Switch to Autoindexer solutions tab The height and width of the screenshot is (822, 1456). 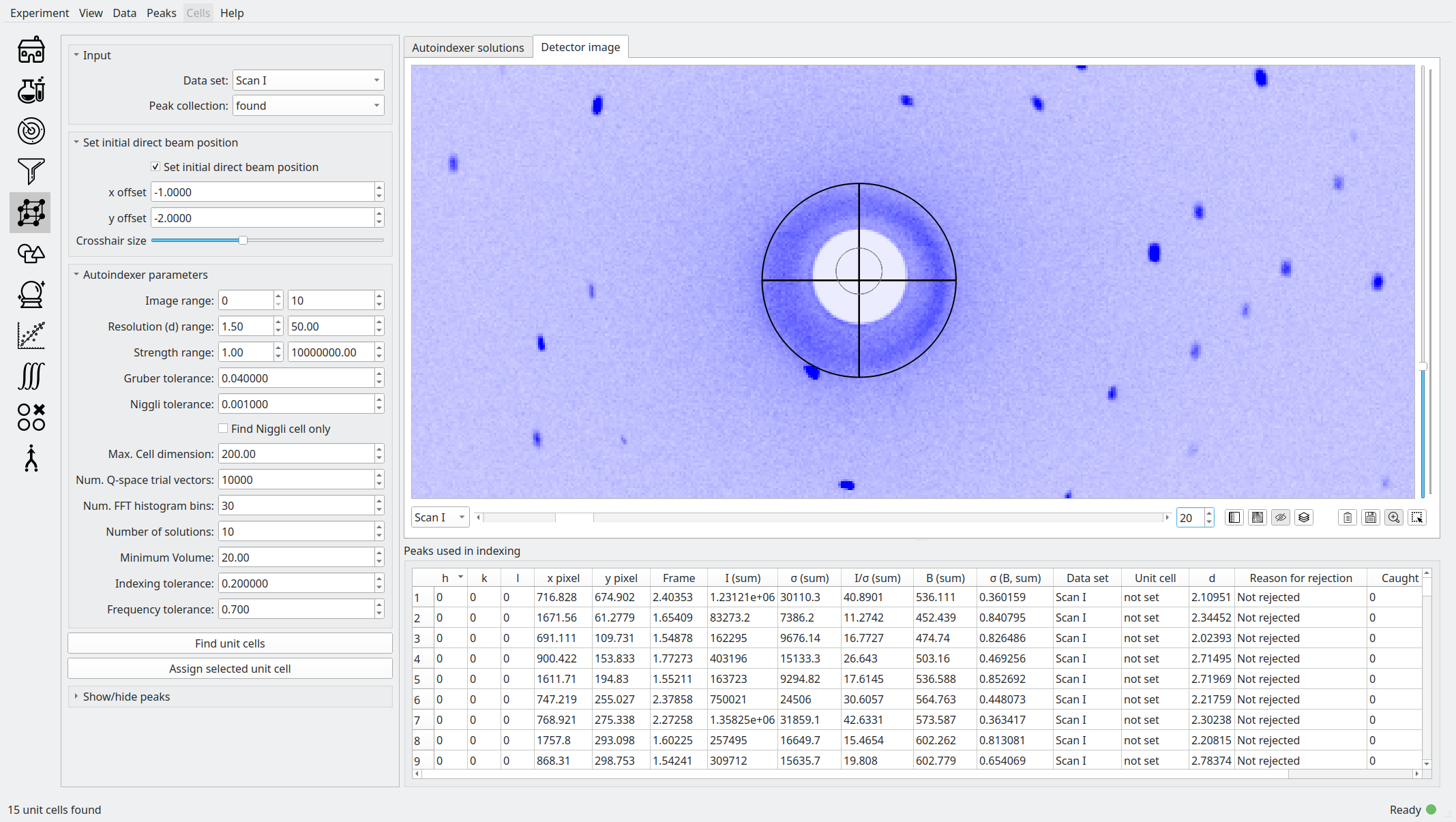pos(468,48)
